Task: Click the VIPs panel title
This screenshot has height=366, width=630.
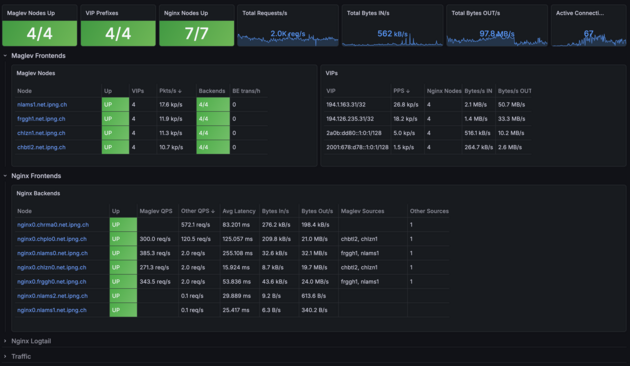Action: (331, 73)
